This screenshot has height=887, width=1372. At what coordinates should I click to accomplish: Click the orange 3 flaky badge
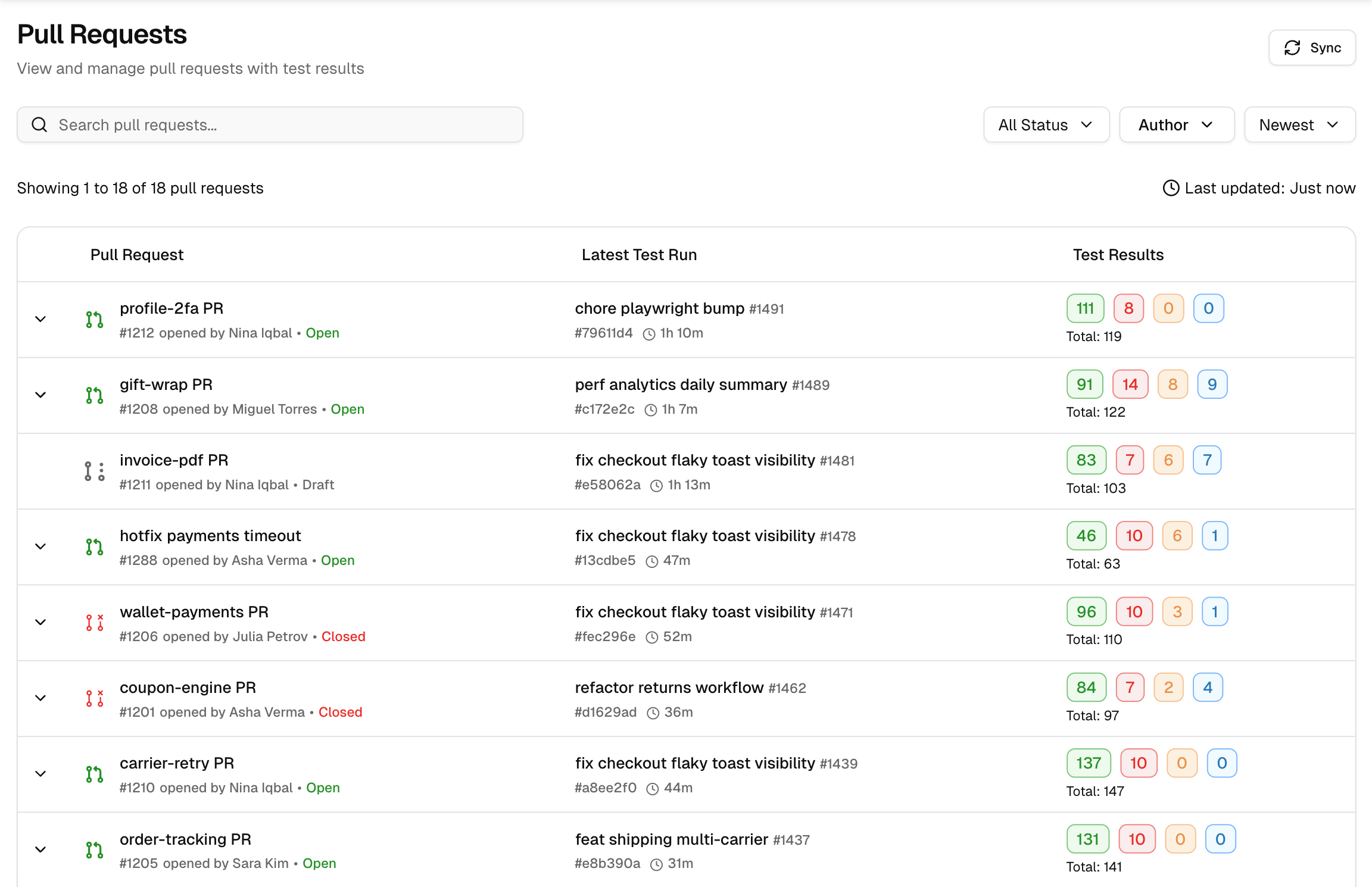tap(1177, 612)
